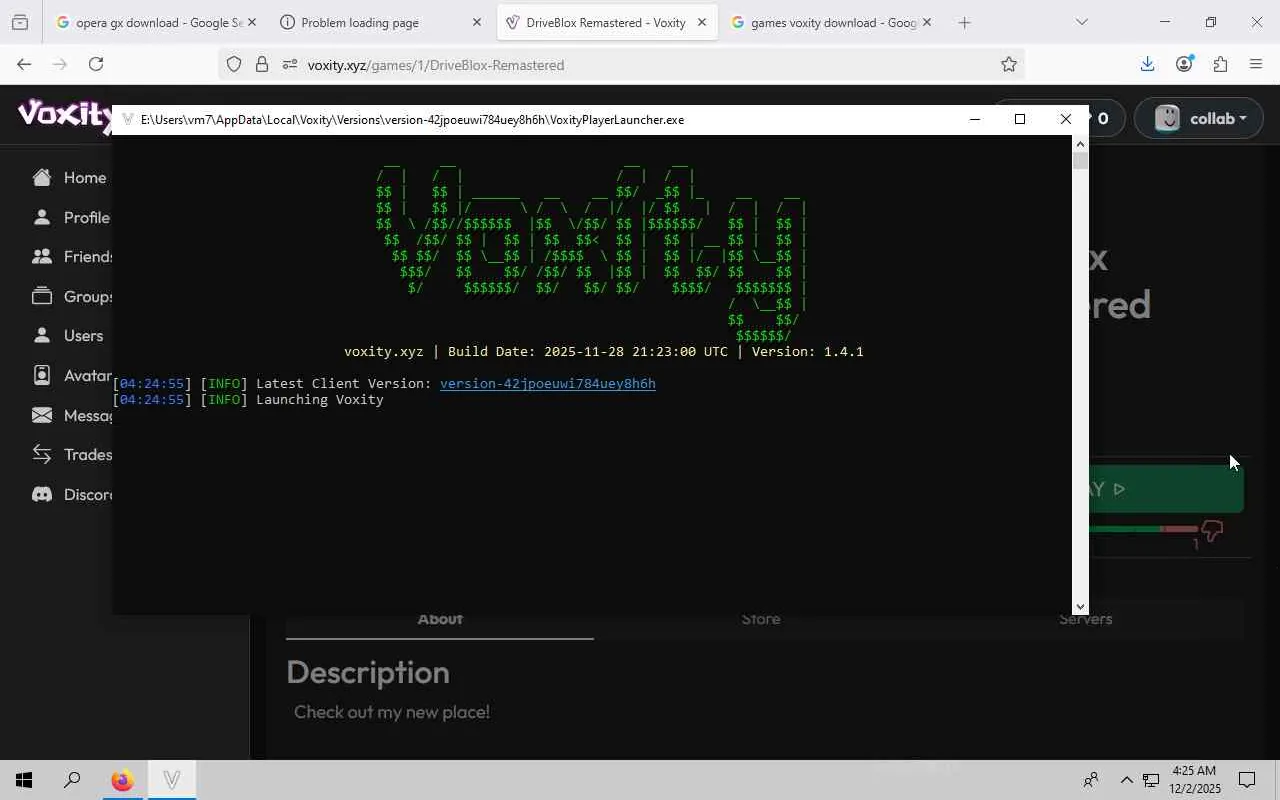Open the Avatar icon in Voxity sidebar
Screen dimensions: 1280x800
point(42,375)
